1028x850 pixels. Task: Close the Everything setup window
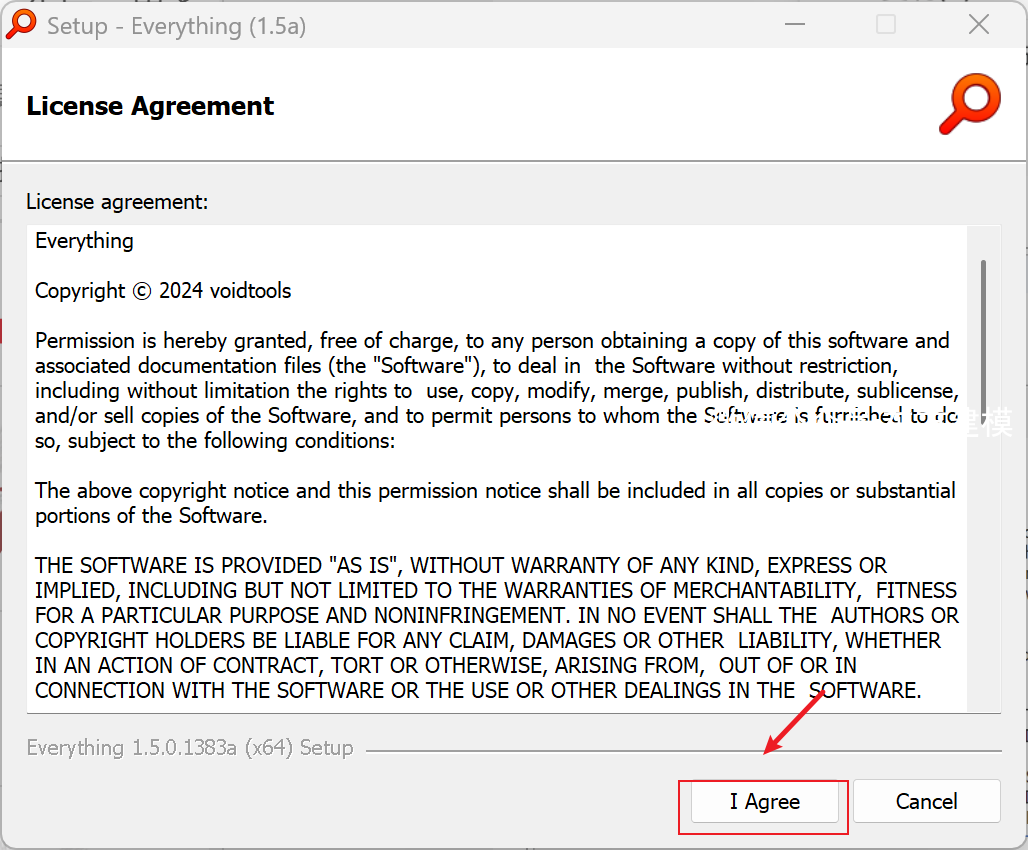pos(979,25)
